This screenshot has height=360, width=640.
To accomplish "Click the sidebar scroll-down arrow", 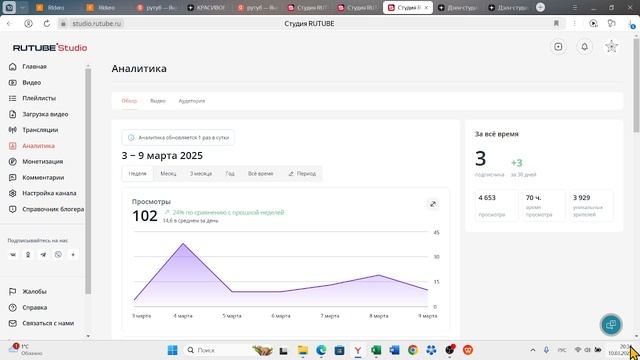I will 88,336.
